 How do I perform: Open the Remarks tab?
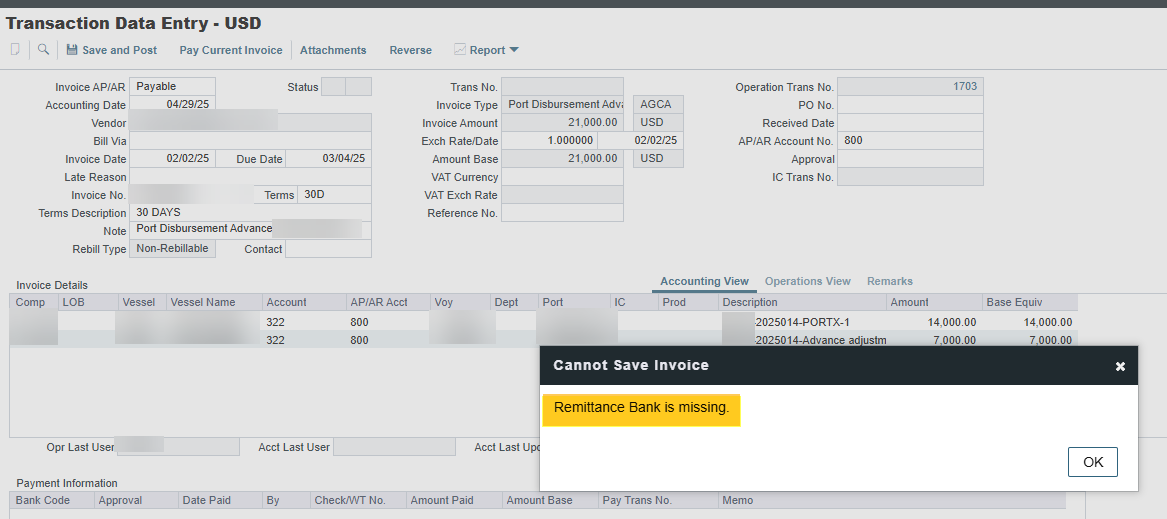[889, 282]
